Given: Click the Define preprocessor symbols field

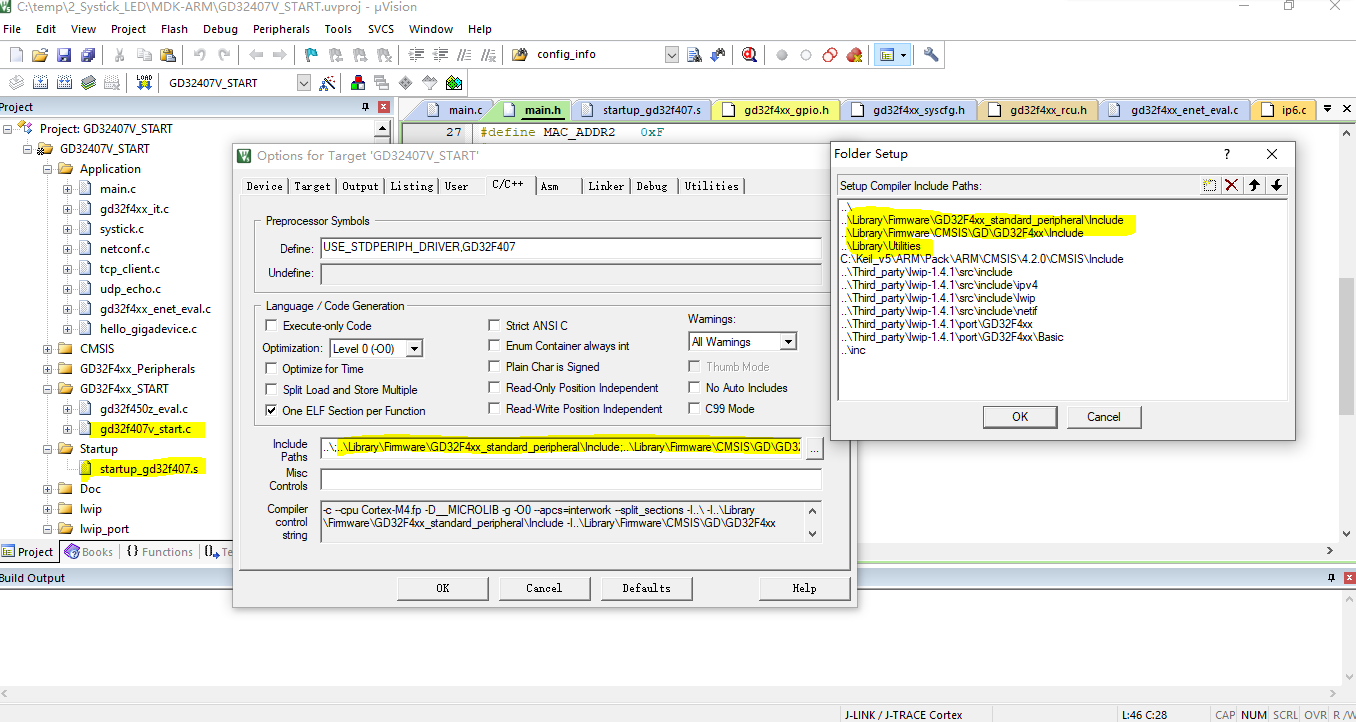Looking at the screenshot, I should (570, 248).
